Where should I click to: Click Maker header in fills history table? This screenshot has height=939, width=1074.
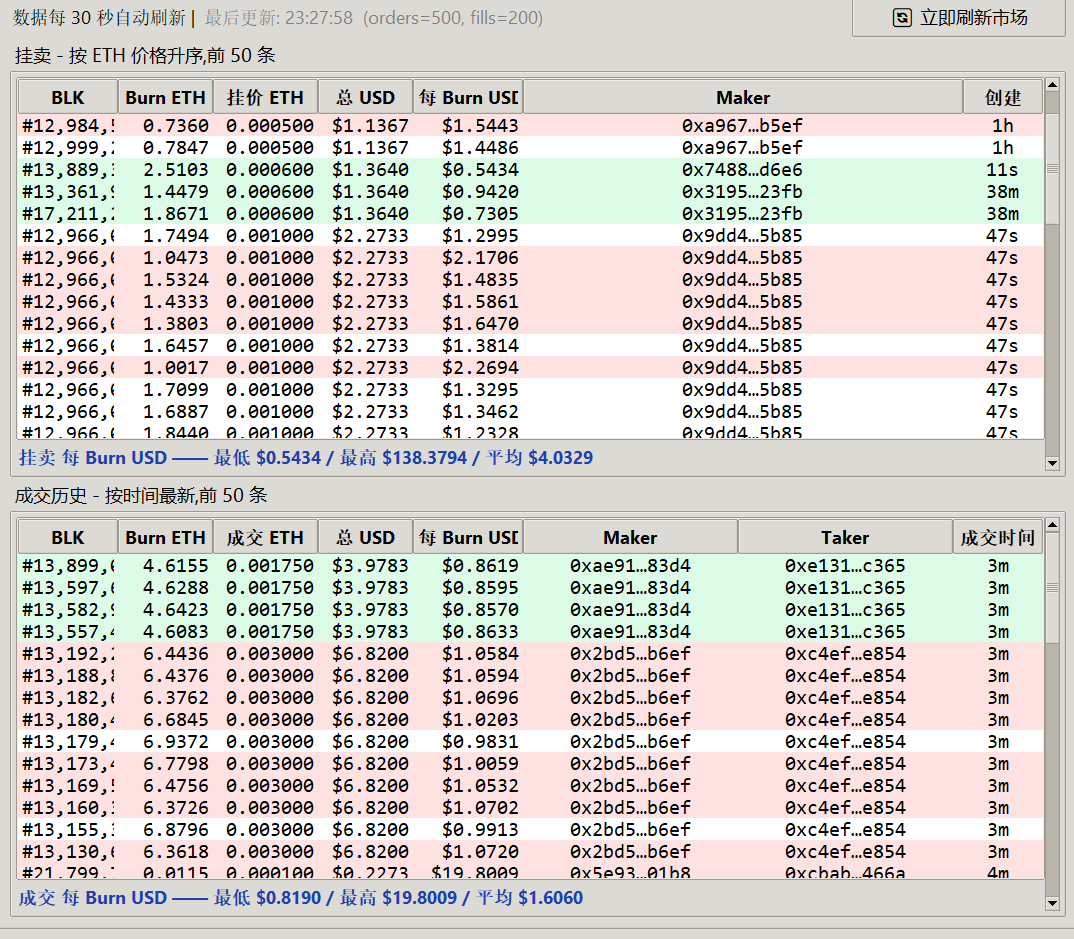[x=630, y=538]
